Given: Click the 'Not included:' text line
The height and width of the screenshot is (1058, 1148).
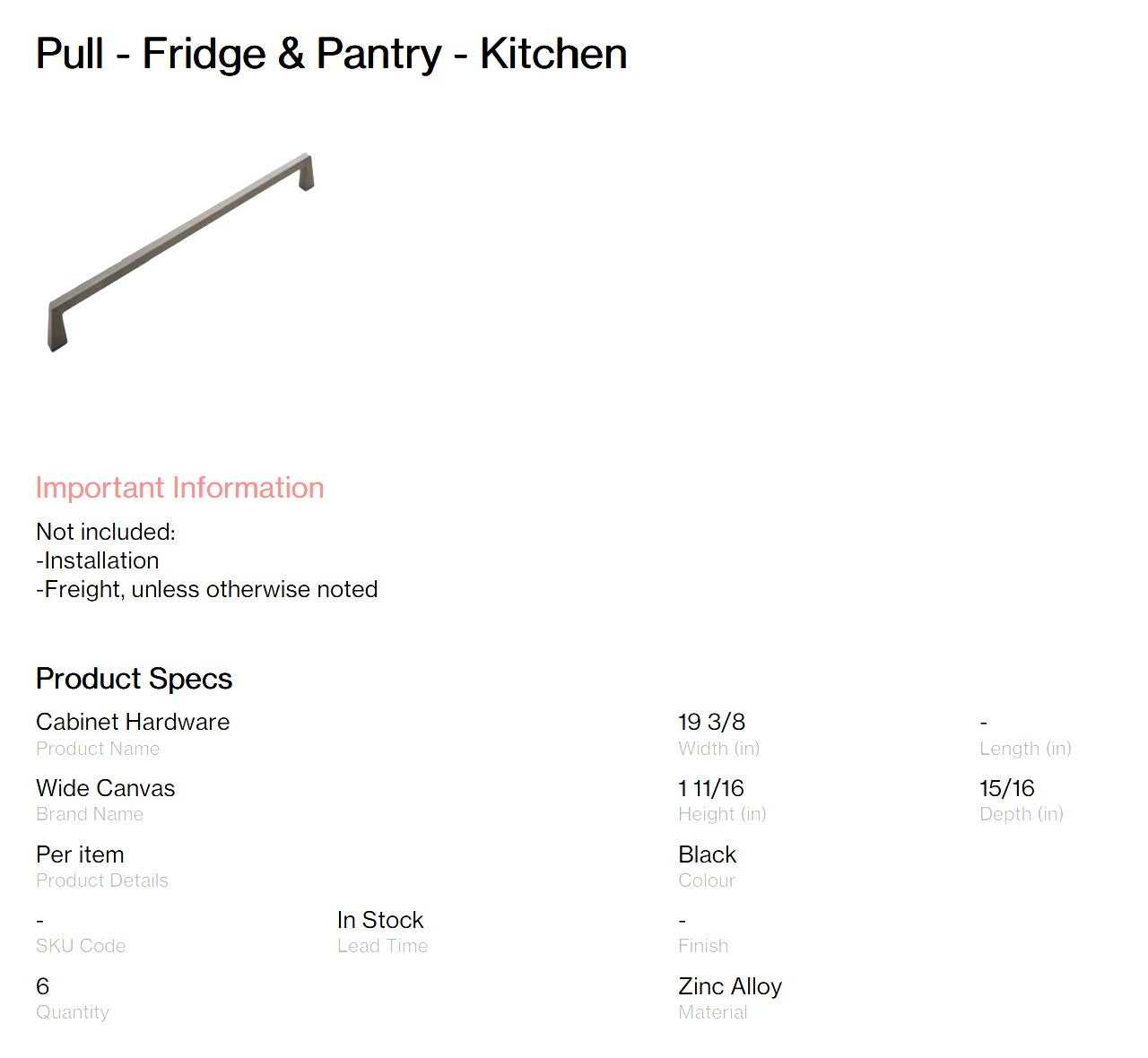Looking at the screenshot, I should [x=106, y=532].
